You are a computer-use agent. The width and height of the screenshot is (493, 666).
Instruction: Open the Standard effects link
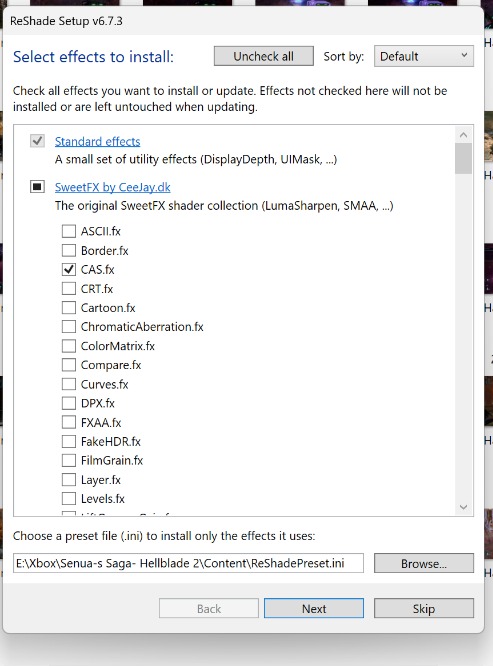(98, 141)
